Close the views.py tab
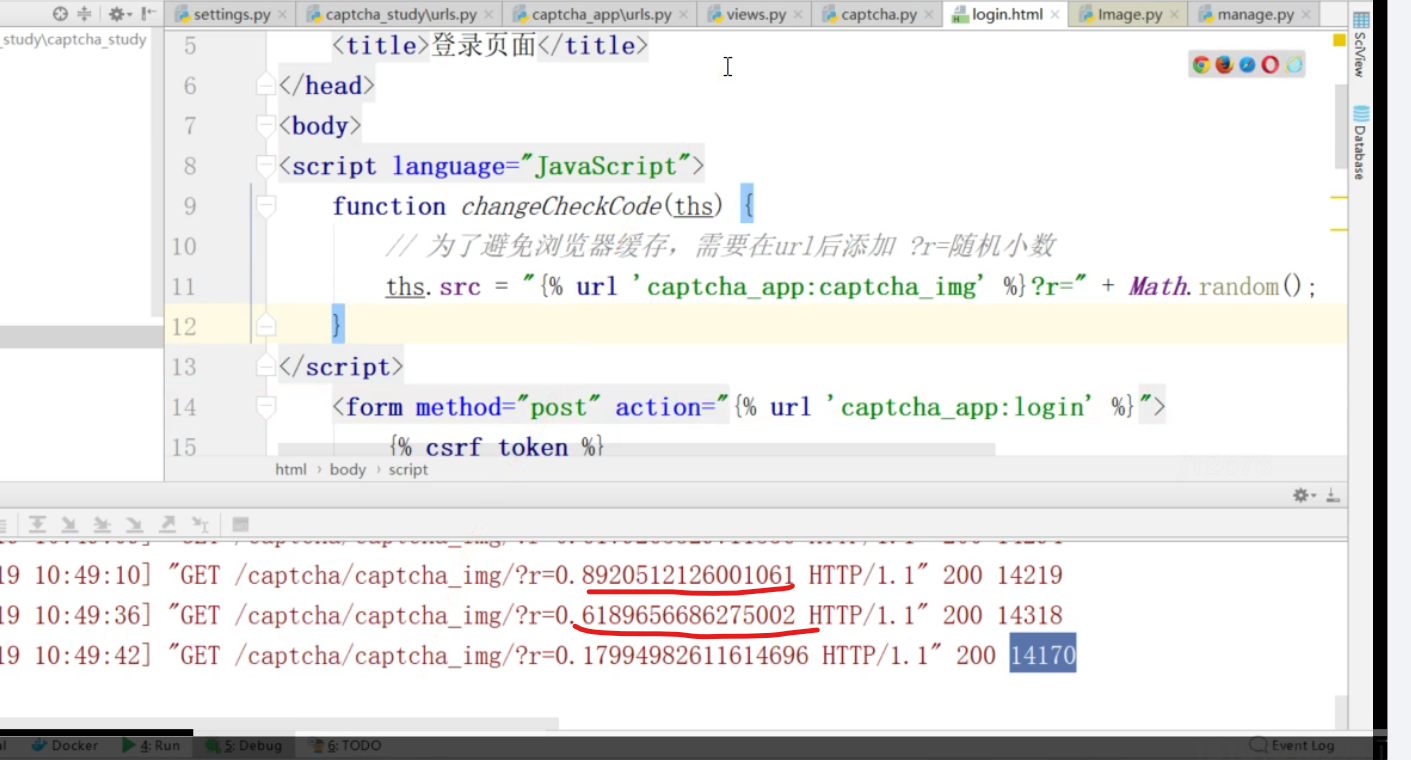1411x760 pixels. [x=798, y=15]
